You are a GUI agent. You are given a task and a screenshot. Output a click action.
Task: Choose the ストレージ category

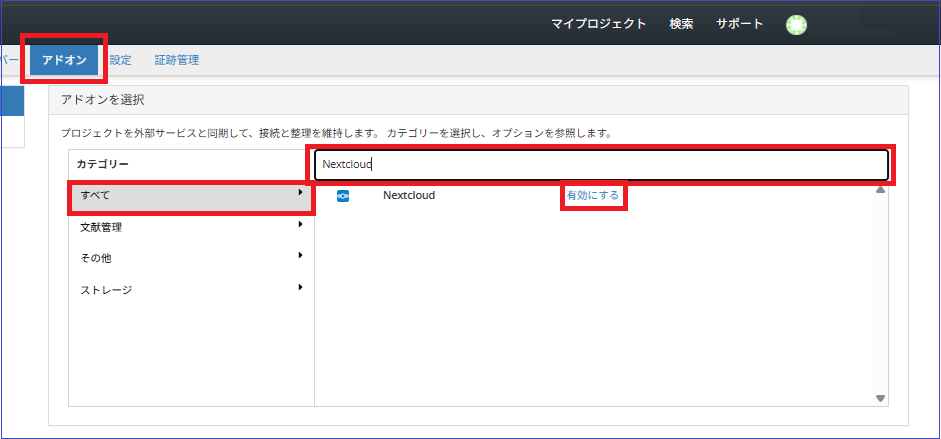coord(106,290)
